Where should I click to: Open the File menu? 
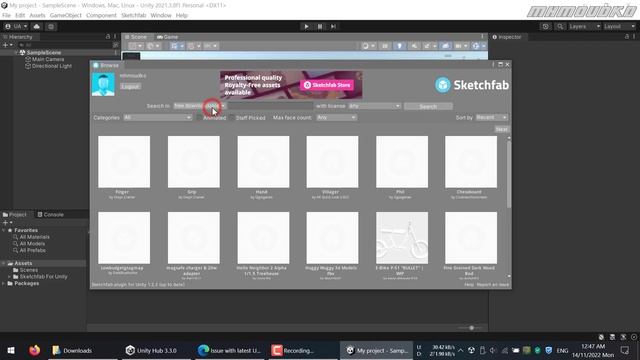pos(6,16)
